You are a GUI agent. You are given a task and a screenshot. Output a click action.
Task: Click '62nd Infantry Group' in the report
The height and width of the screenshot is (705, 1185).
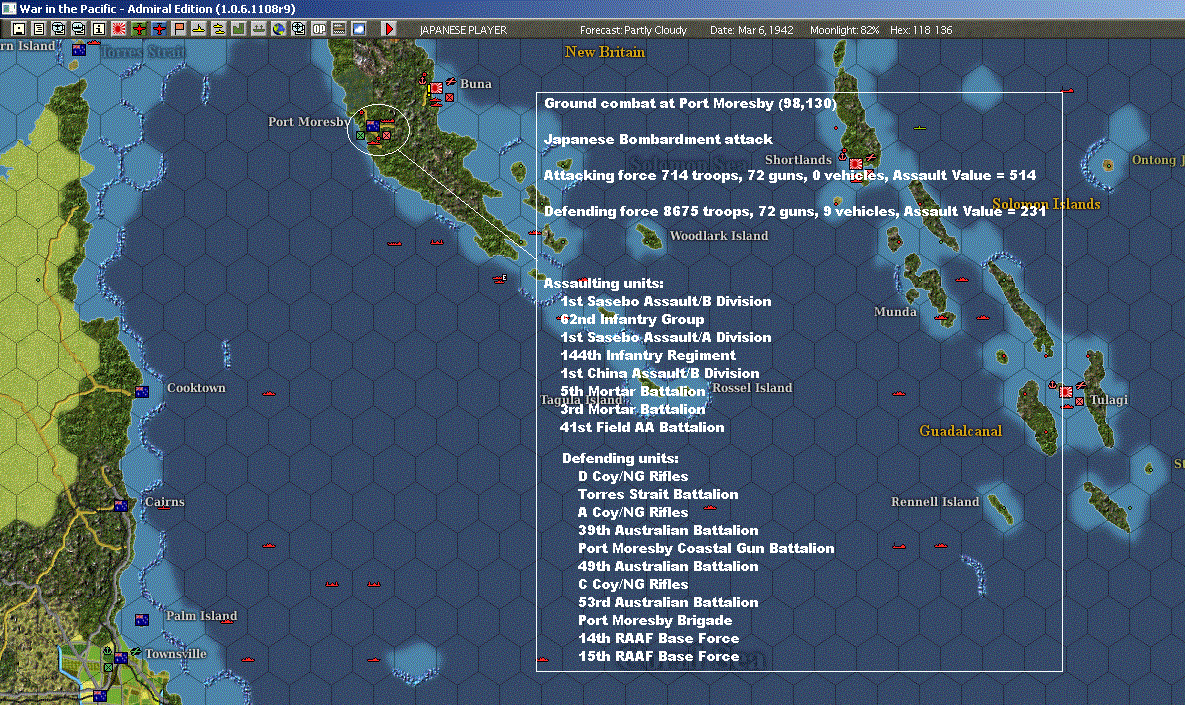(633, 320)
